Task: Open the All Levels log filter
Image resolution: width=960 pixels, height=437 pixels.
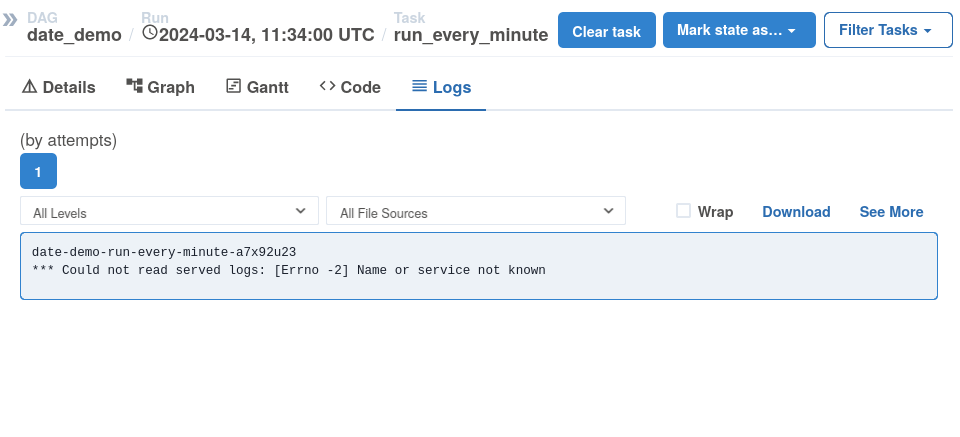Action: tap(169, 212)
